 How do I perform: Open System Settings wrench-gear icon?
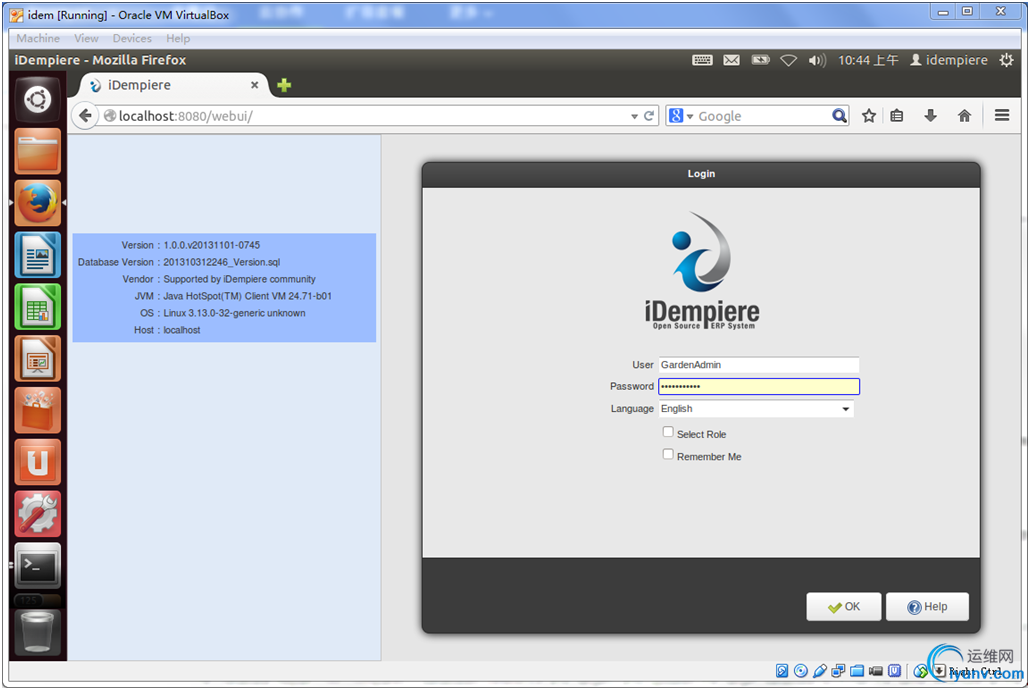pyautogui.click(x=37, y=515)
